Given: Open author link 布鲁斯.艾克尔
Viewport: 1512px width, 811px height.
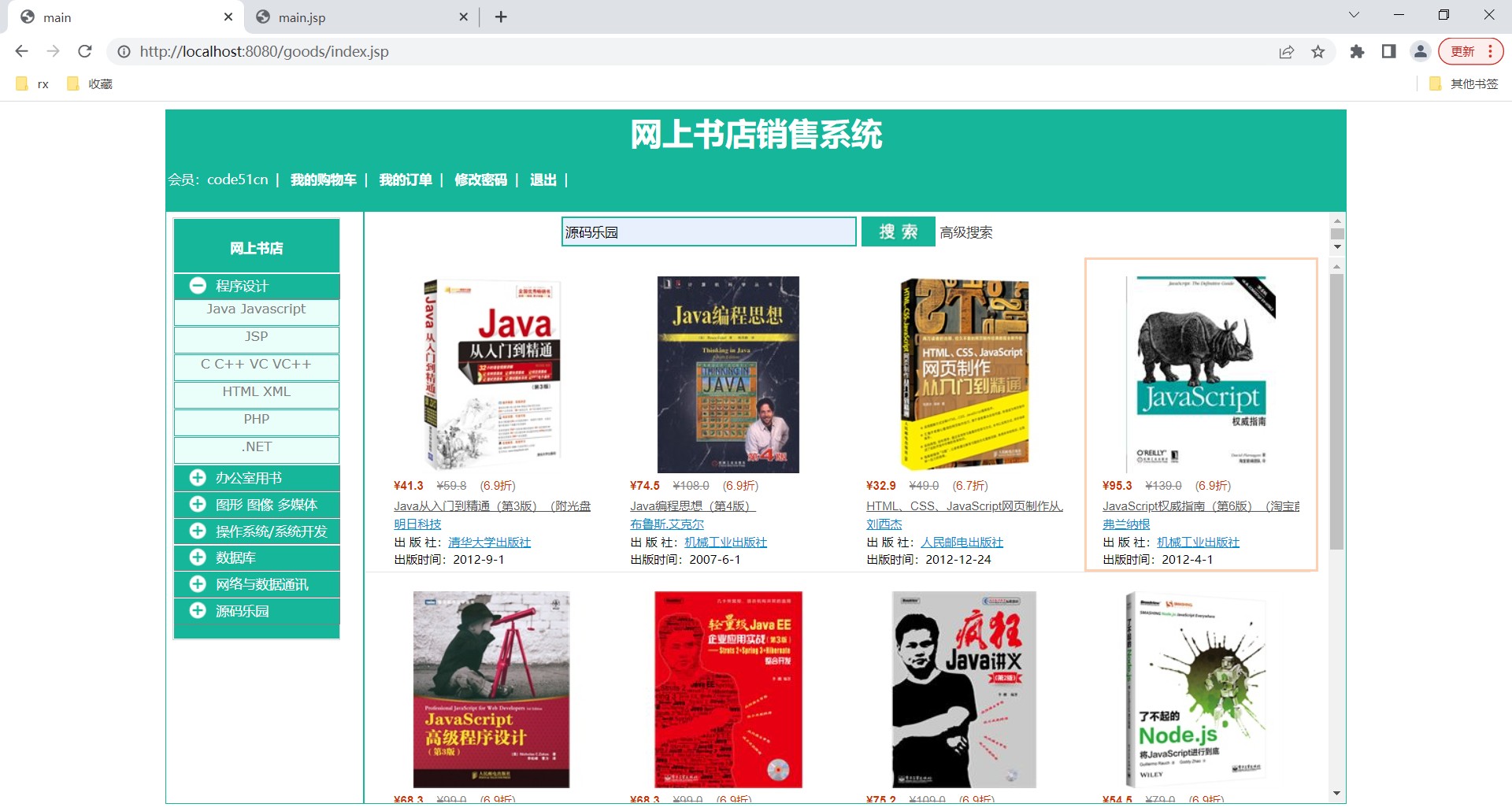Looking at the screenshot, I should click(x=667, y=524).
